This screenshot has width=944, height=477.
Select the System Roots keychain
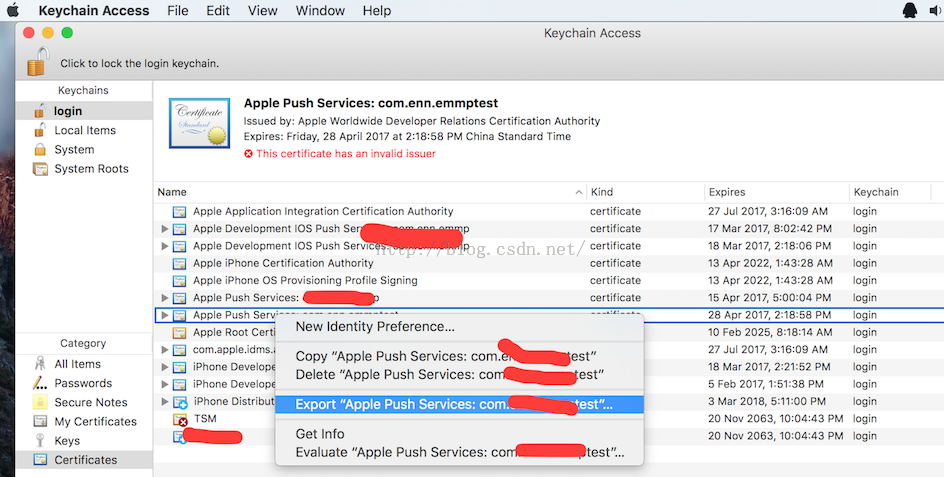click(x=91, y=169)
